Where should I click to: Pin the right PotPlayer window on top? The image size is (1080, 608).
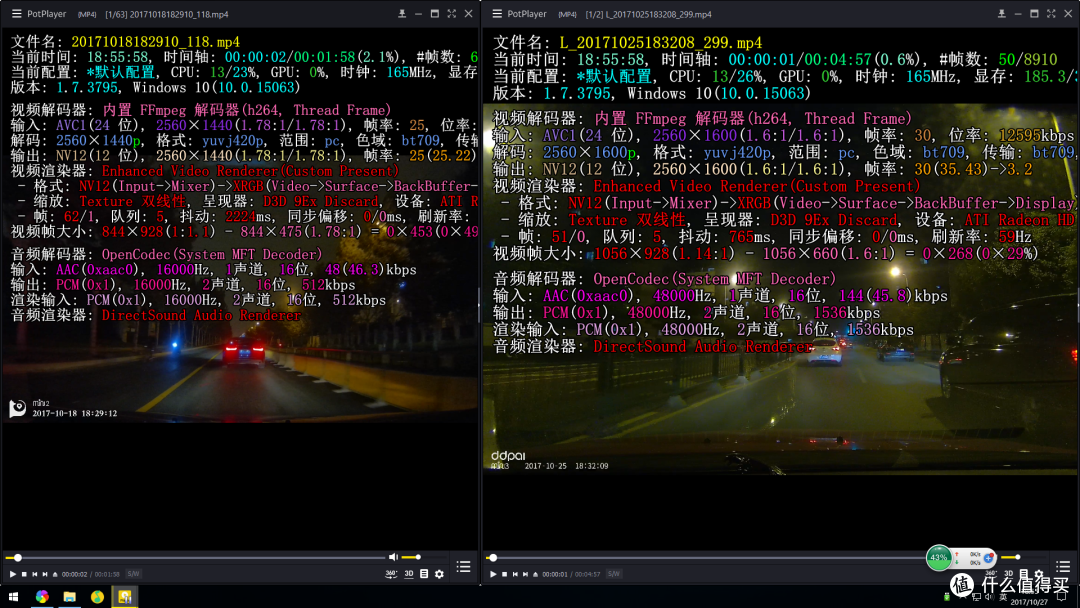pos(1001,14)
